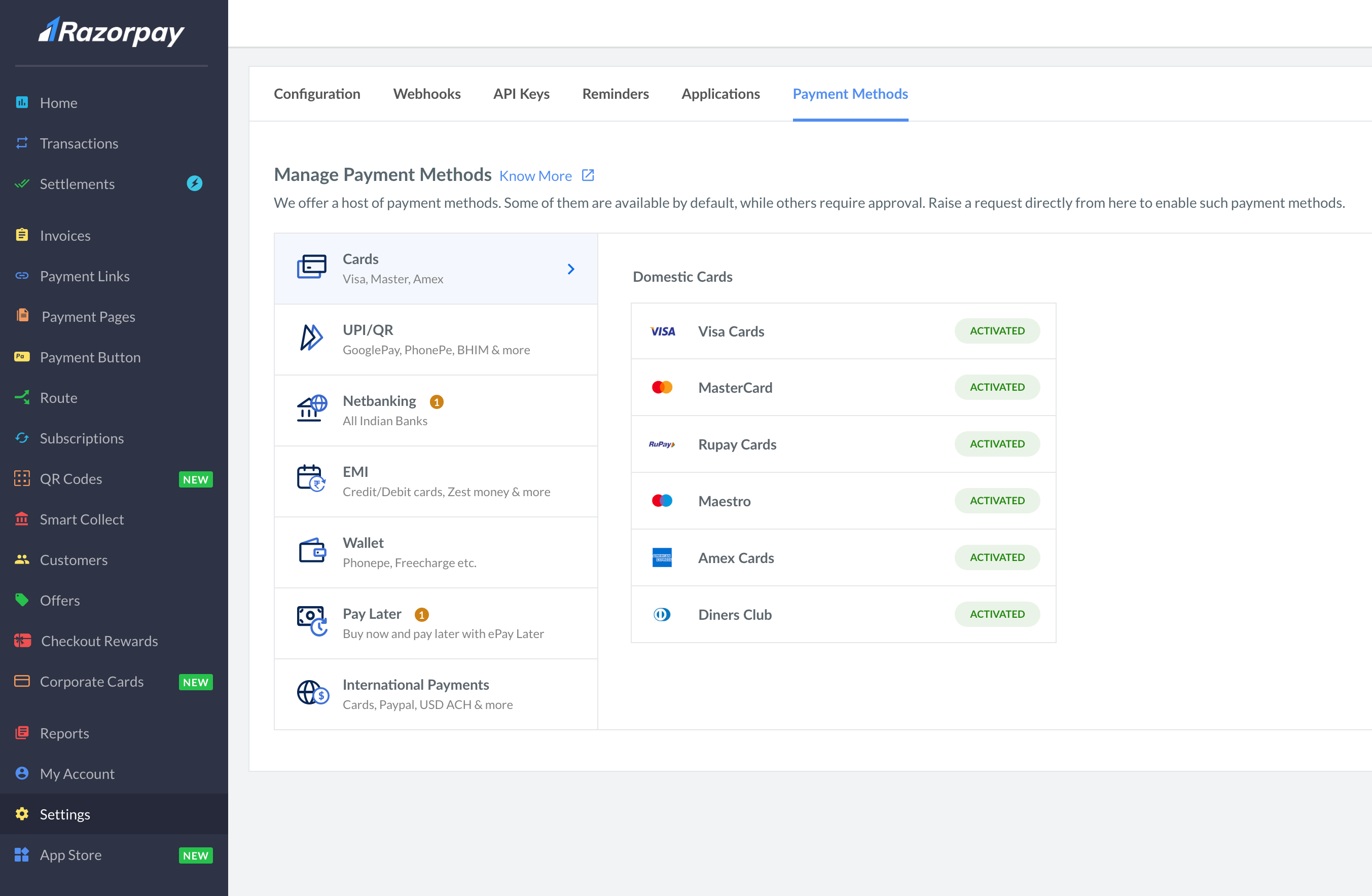Click the Maestro ACTIVATED badge
Screen dimensions: 1372x896
click(x=997, y=501)
